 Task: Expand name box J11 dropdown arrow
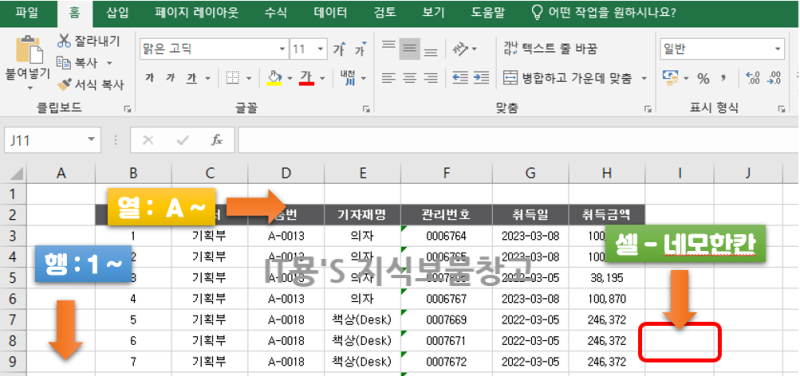[91, 139]
